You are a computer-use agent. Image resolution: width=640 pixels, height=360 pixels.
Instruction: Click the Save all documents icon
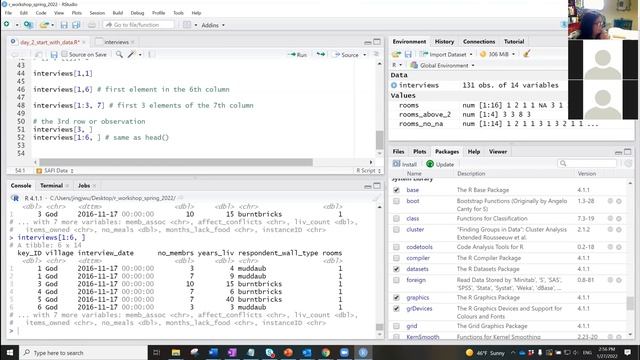pos(76,25)
